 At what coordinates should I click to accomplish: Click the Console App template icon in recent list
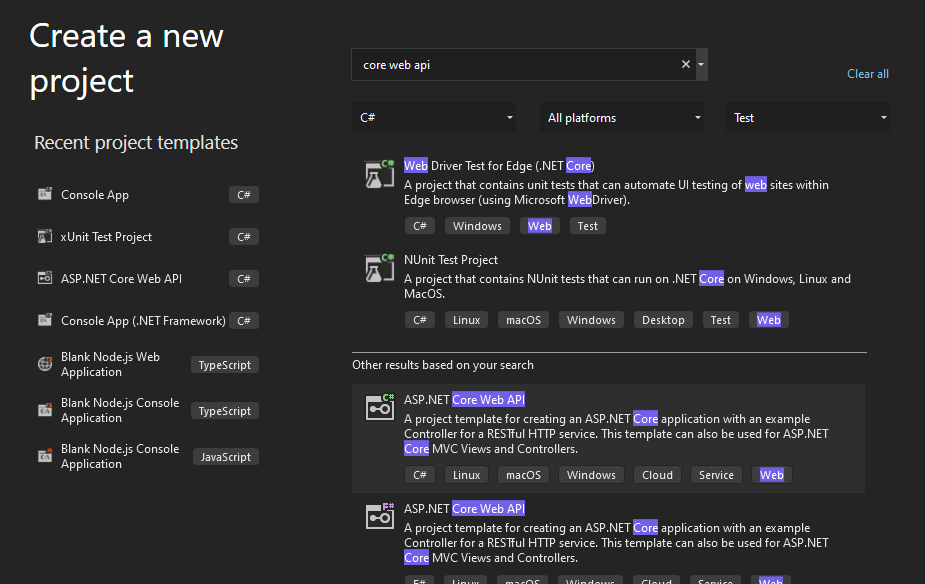(x=45, y=193)
